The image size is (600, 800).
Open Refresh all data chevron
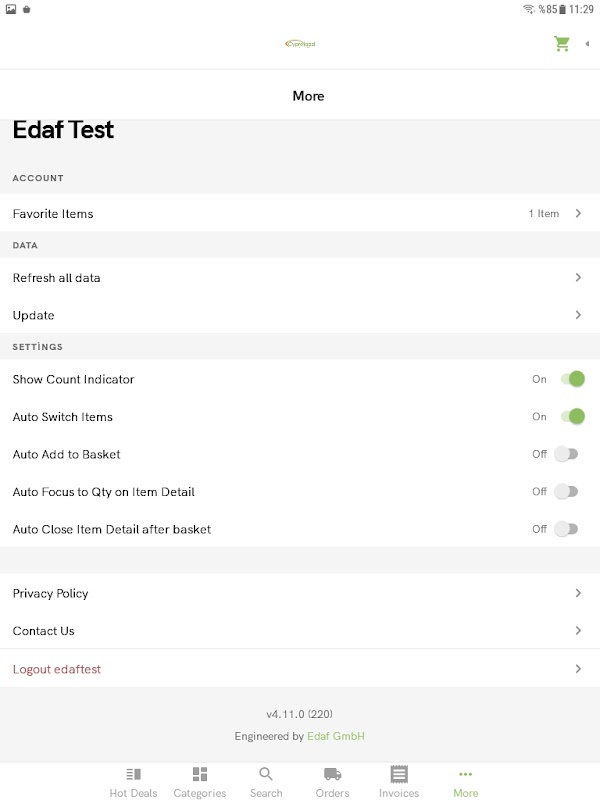point(578,278)
